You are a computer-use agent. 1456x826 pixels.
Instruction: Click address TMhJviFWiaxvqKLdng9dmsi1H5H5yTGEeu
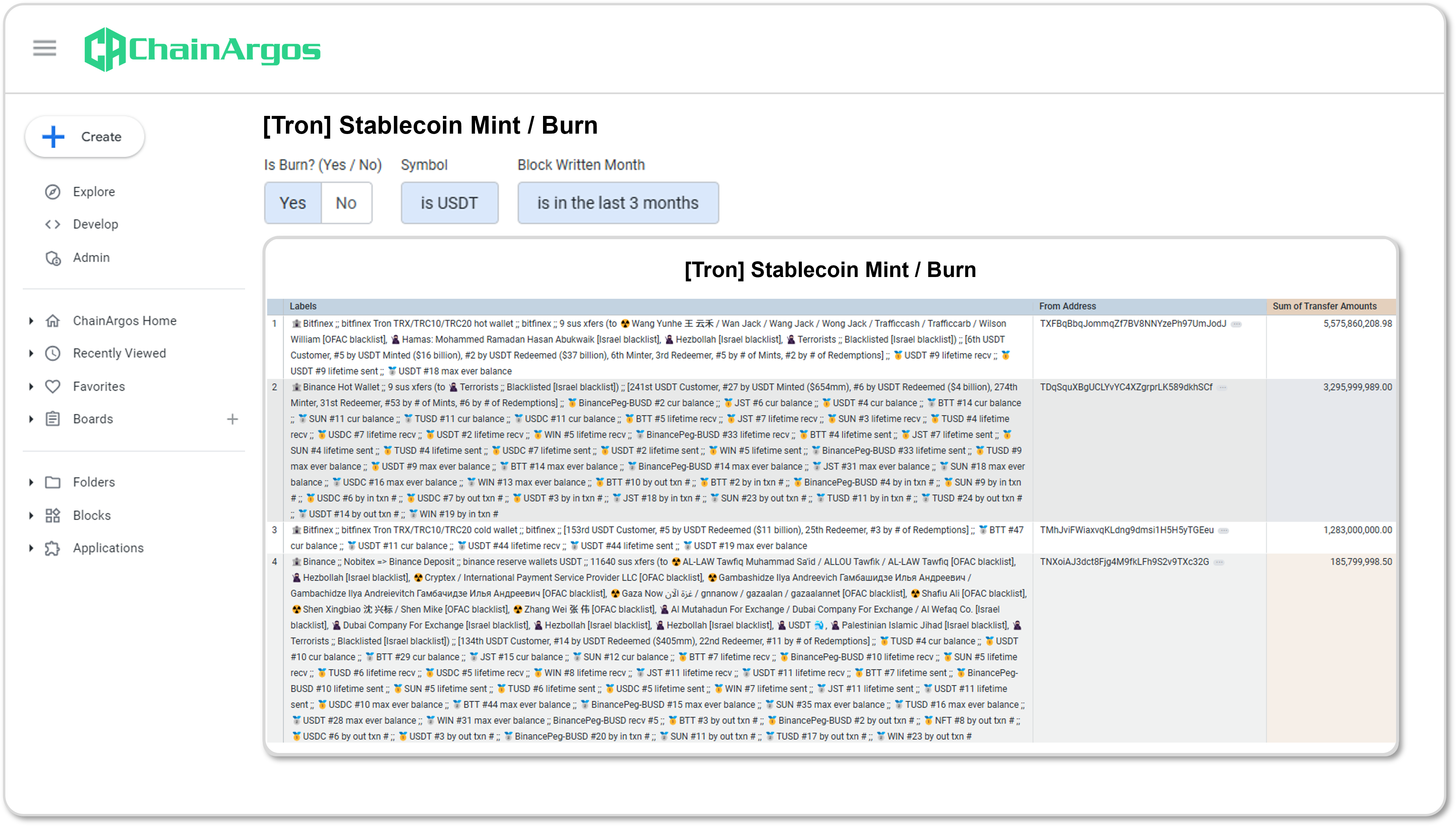[1127, 531]
